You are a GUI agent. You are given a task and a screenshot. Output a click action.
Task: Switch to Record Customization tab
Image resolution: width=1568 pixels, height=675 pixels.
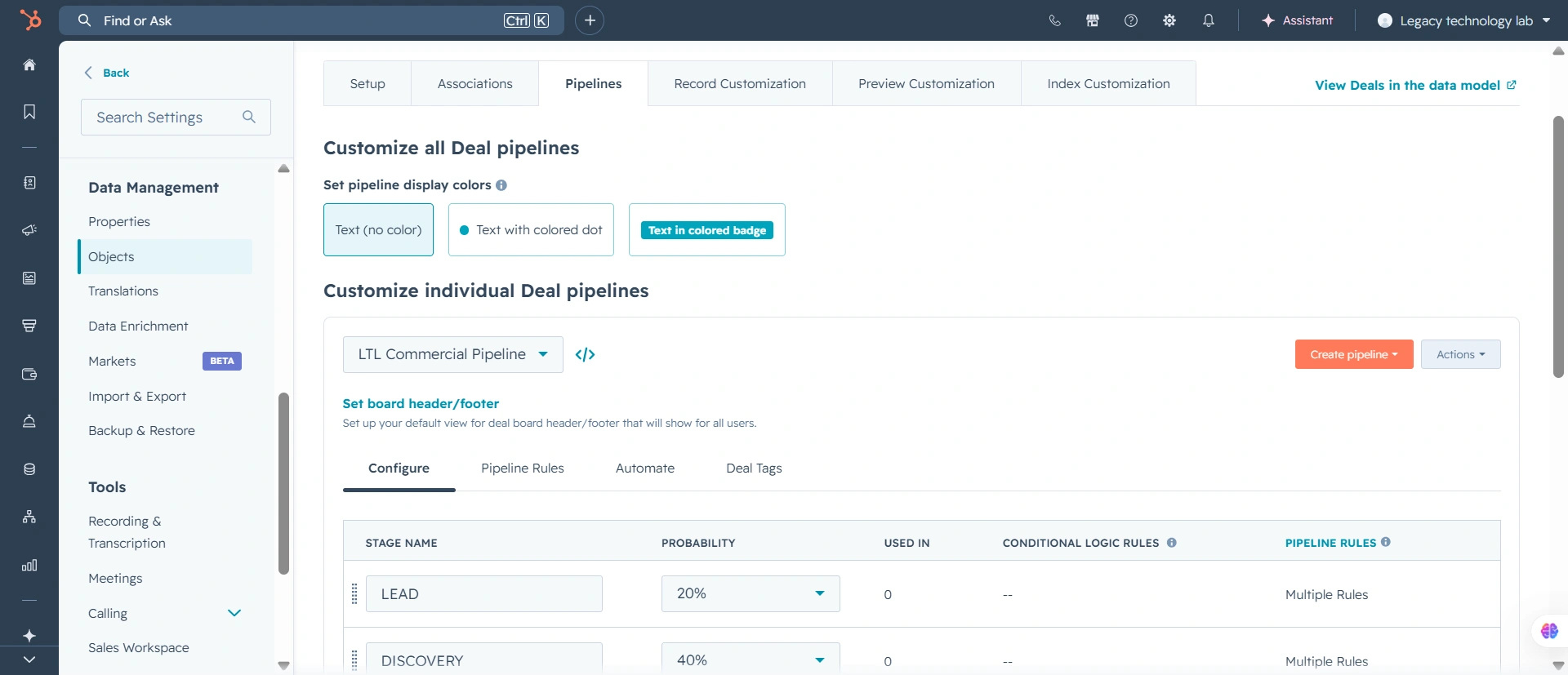pyautogui.click(x=740, y=83)
